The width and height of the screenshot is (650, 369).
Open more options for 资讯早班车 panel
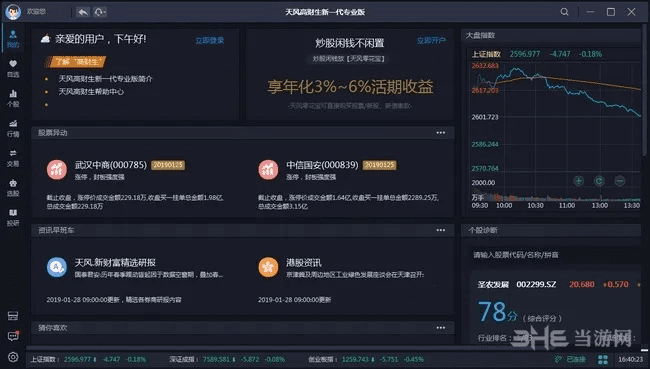click(x=441, y=230)
